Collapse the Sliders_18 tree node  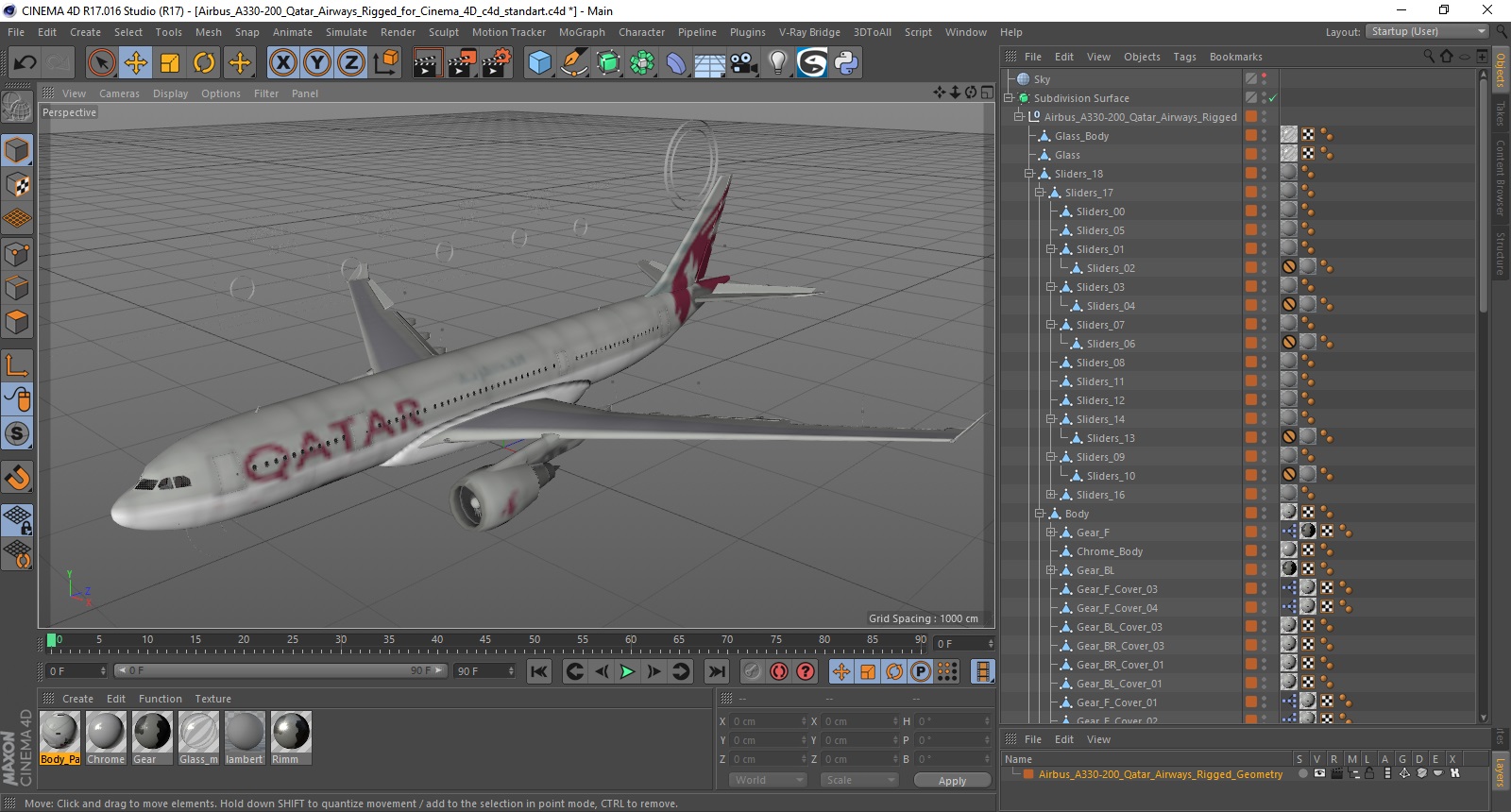coord(1029,174)
